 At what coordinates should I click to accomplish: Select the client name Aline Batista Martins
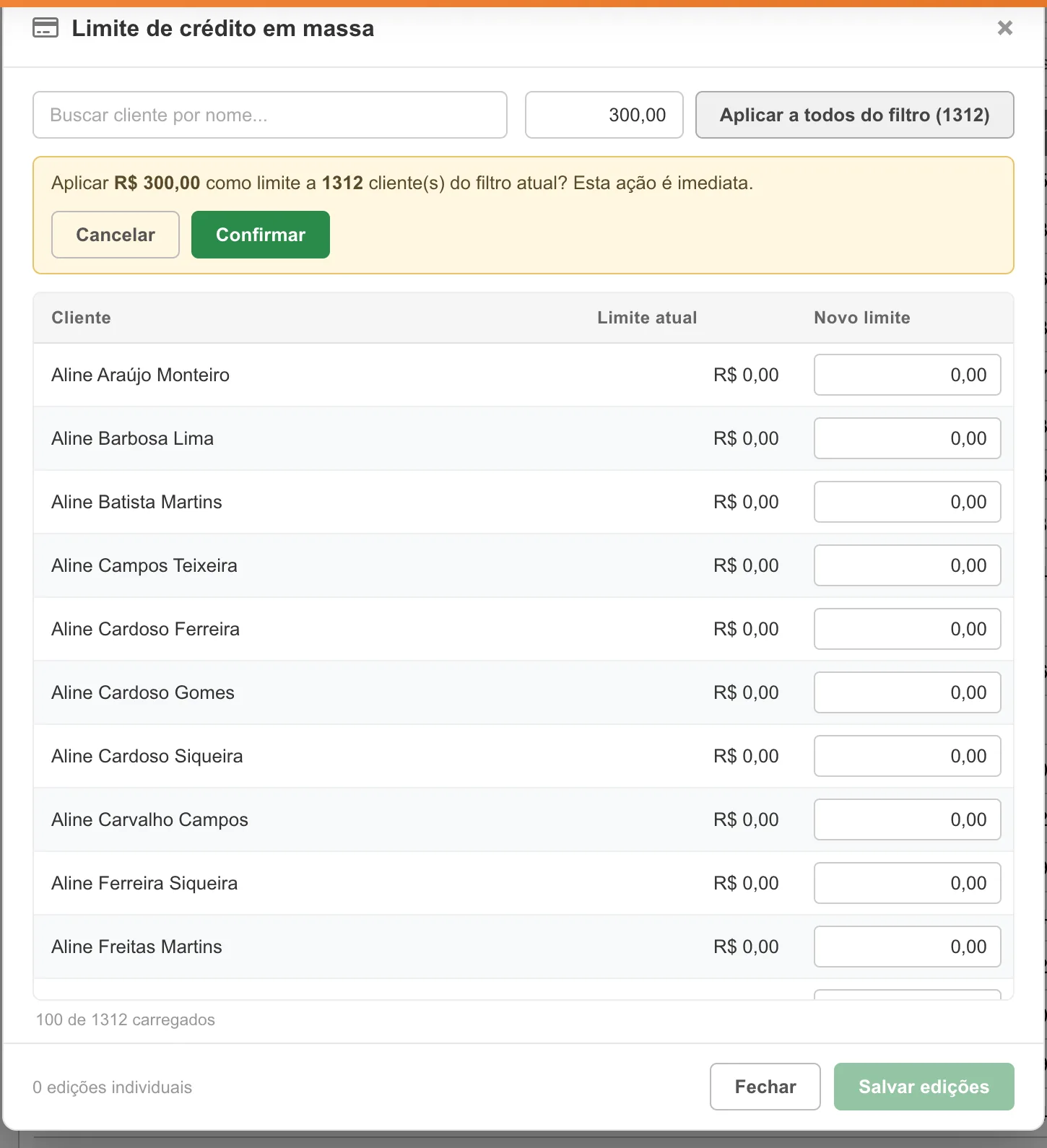(137, 502)
